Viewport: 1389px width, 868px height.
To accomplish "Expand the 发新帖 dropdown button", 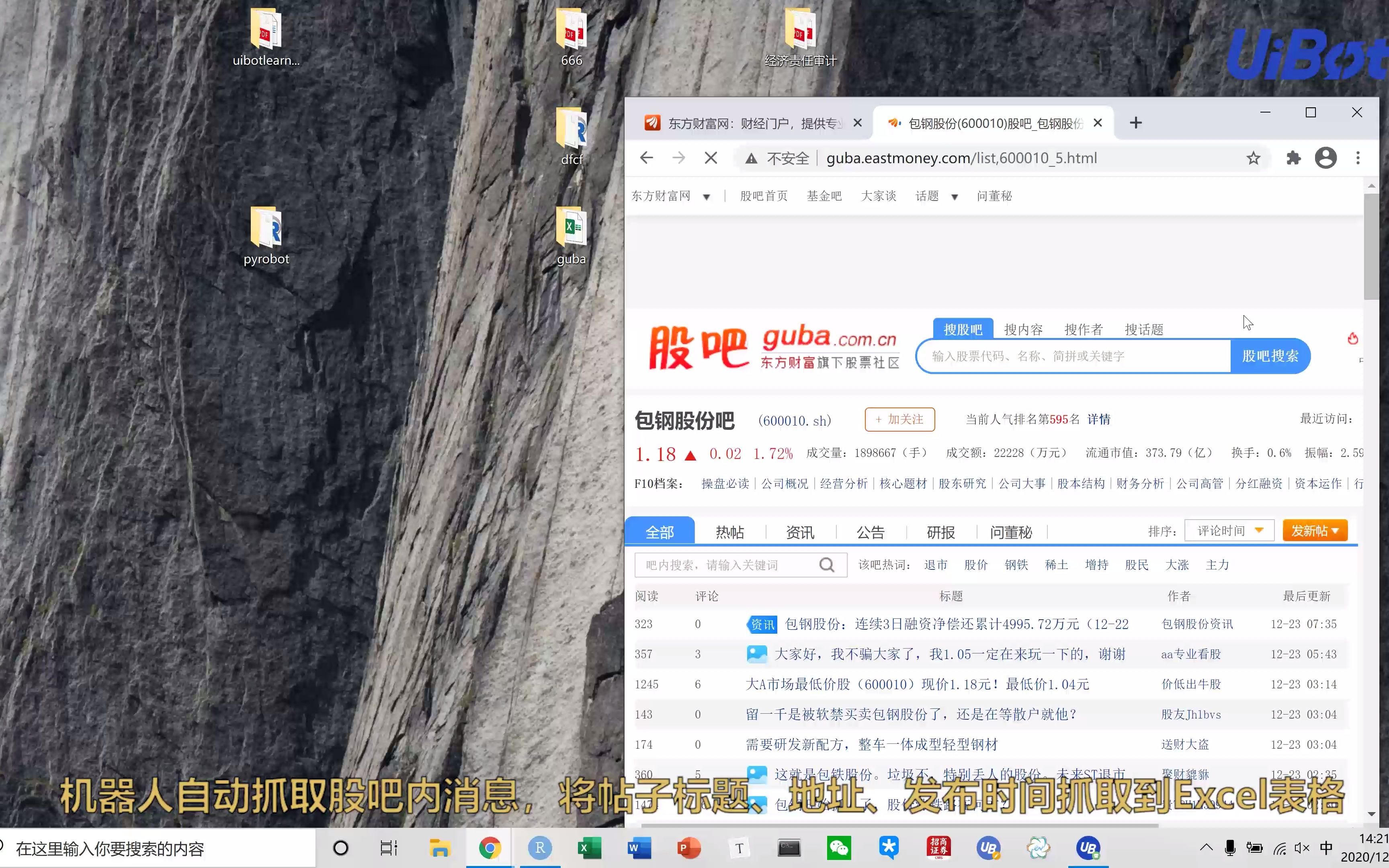I will click(1315, 530).
